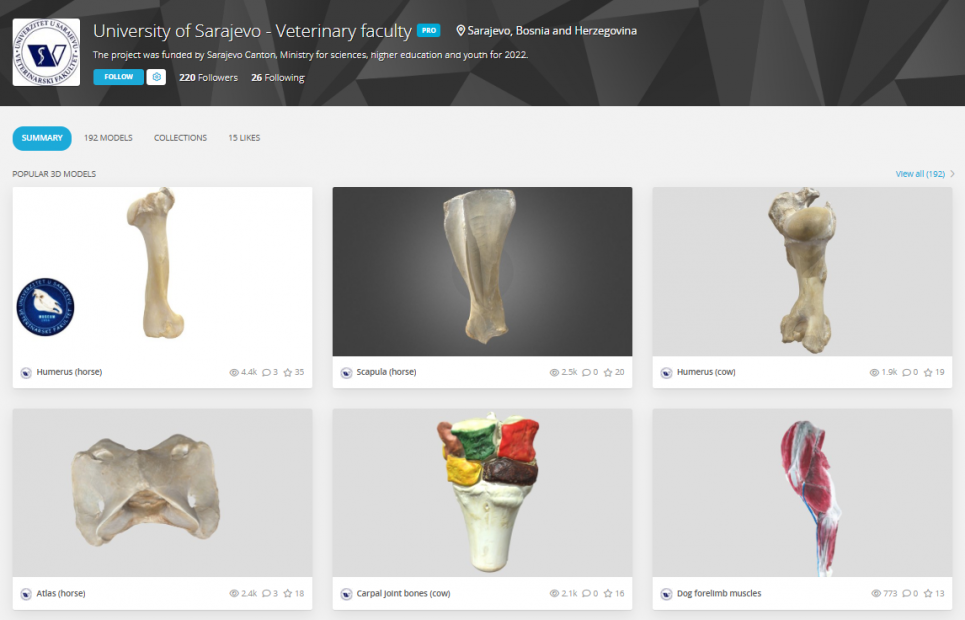The height and width of the screenshot is (620, 965).
Task: Click the blue Follow button
Action: (118, 77)
